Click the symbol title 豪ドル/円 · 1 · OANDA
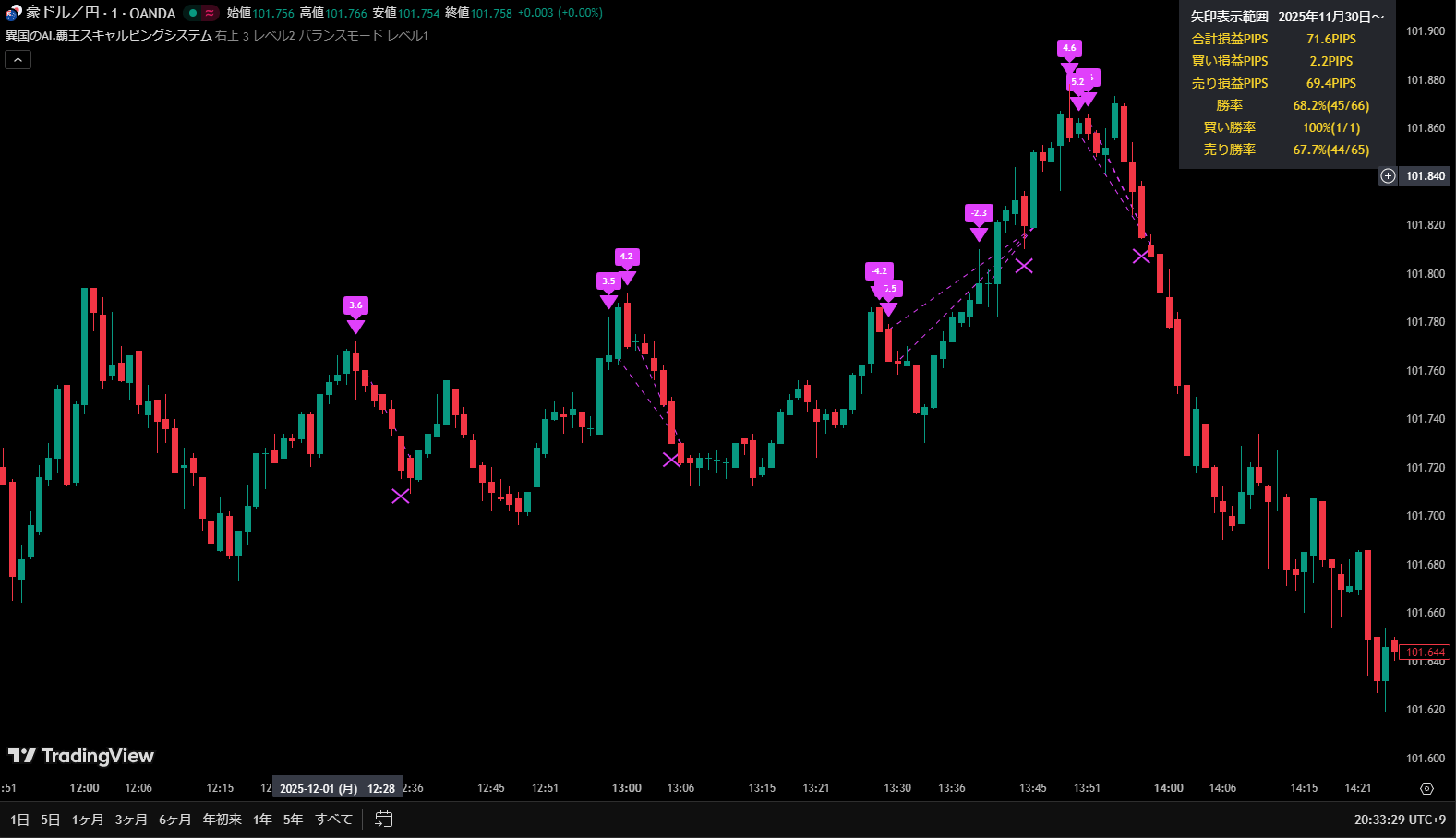 [101, 13]
